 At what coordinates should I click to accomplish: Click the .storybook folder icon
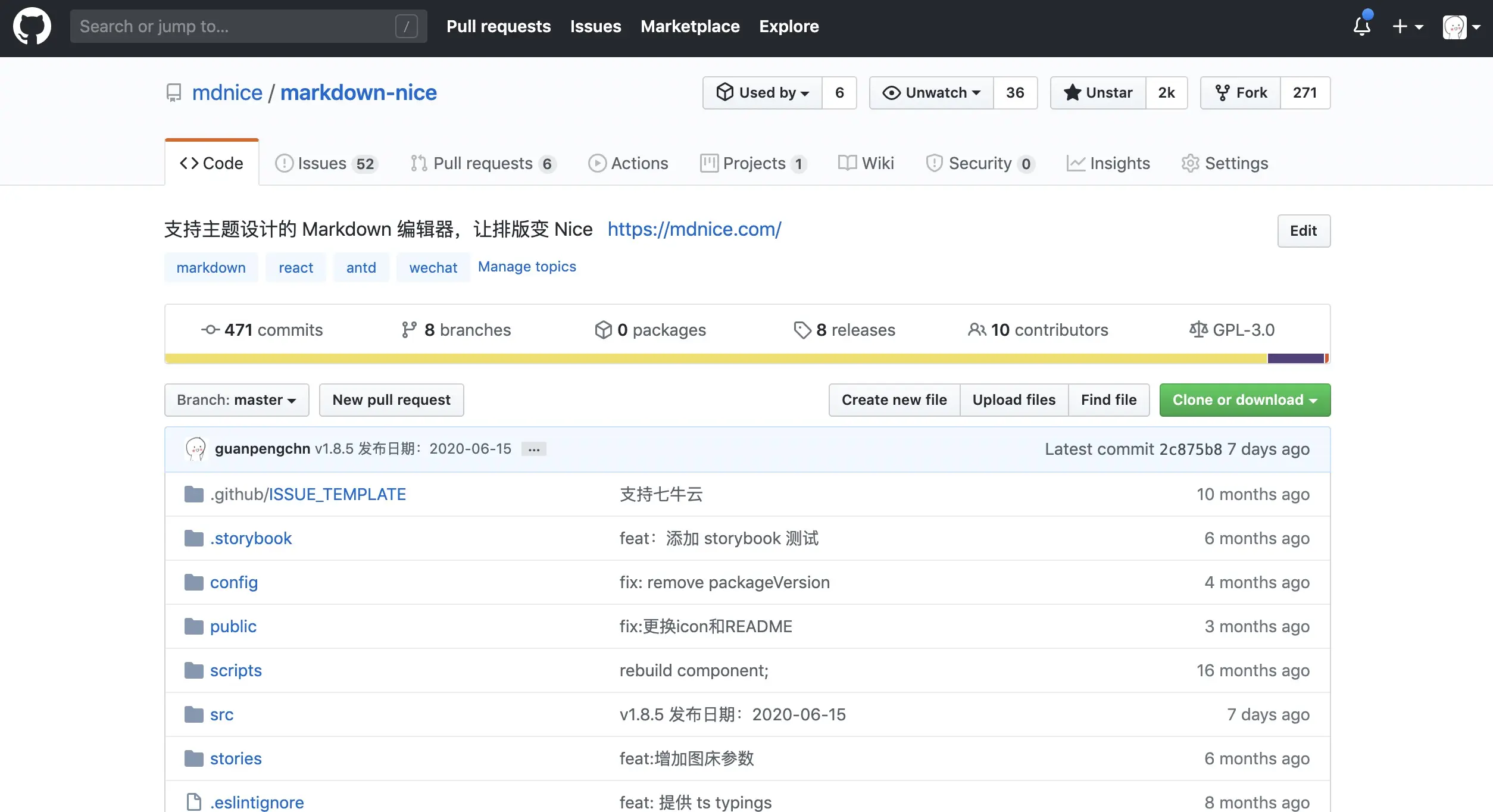tap(194, 538)
